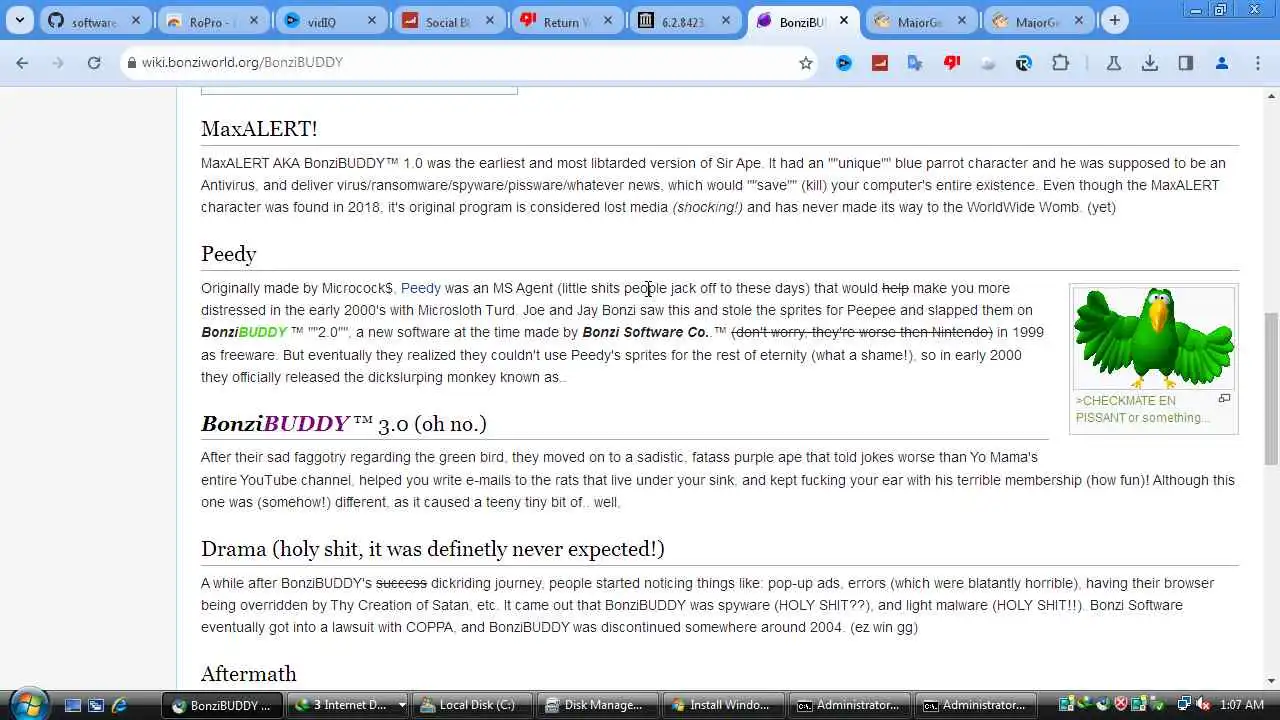Launch Internet Explorer from quick launch
The width and height of the screenshot is (1280, 720).
[120, 705]
